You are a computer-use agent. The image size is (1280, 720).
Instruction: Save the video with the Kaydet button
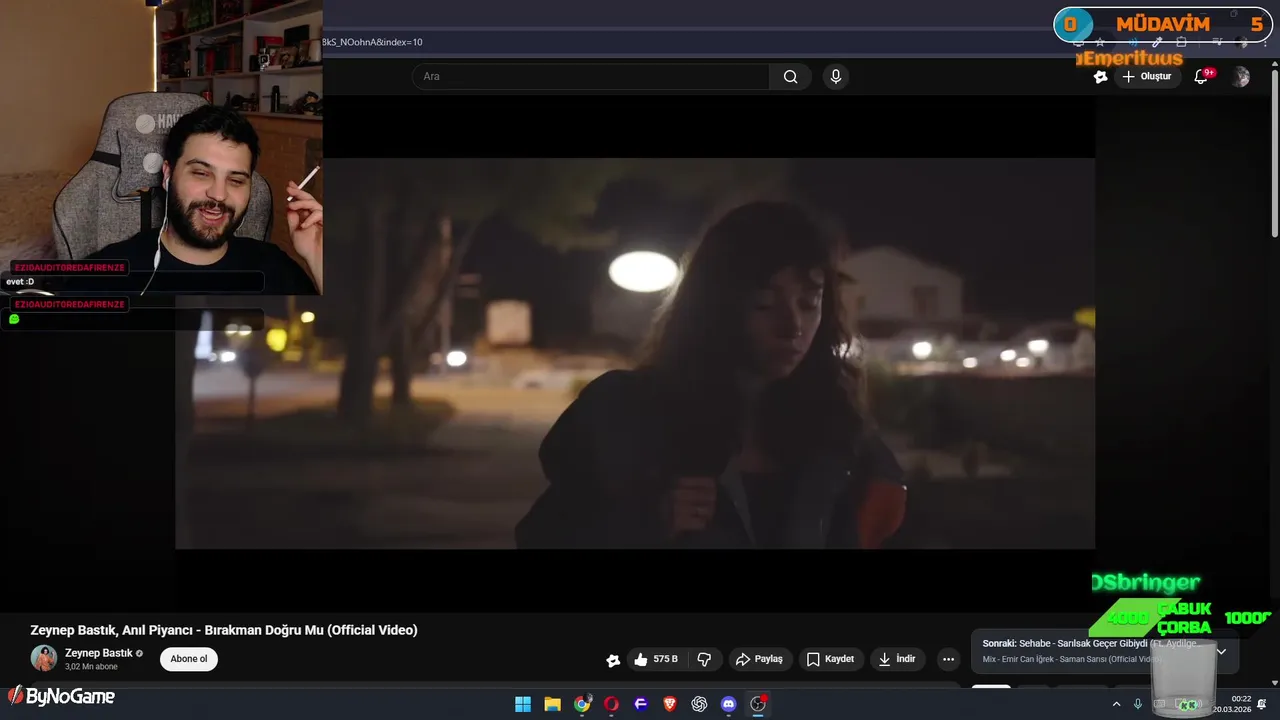[x=830, y=659]
